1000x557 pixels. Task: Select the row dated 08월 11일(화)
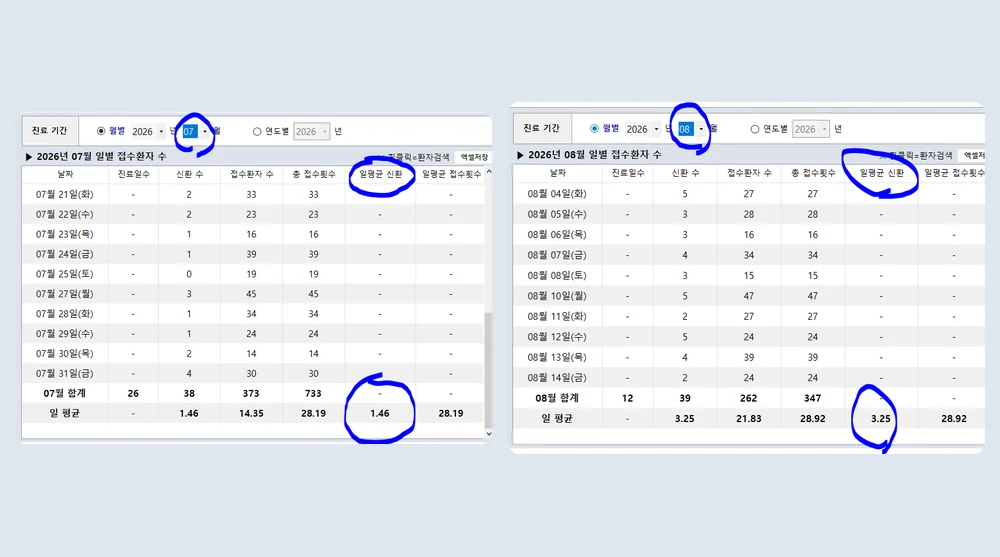tap(749, 316)
